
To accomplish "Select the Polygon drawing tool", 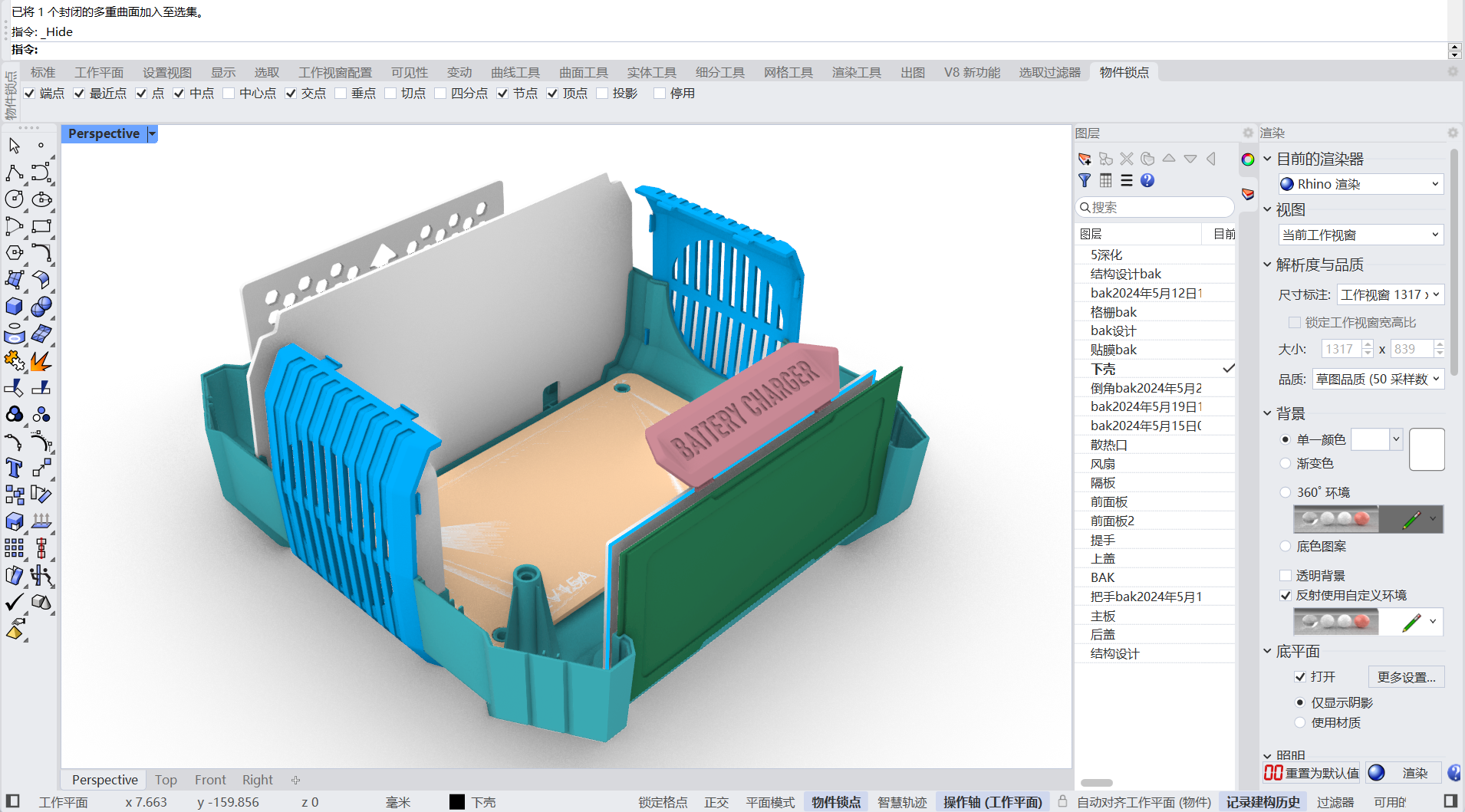I will click(14, 253).
